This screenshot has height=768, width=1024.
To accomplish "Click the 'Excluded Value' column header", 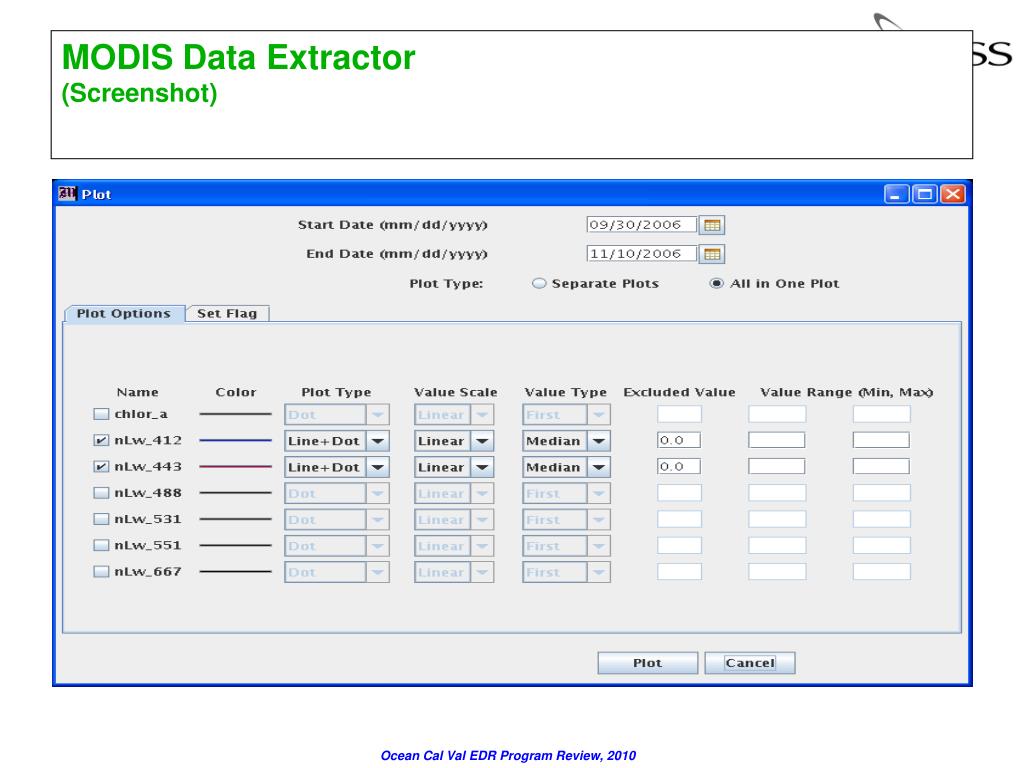I will coord(679,392).
